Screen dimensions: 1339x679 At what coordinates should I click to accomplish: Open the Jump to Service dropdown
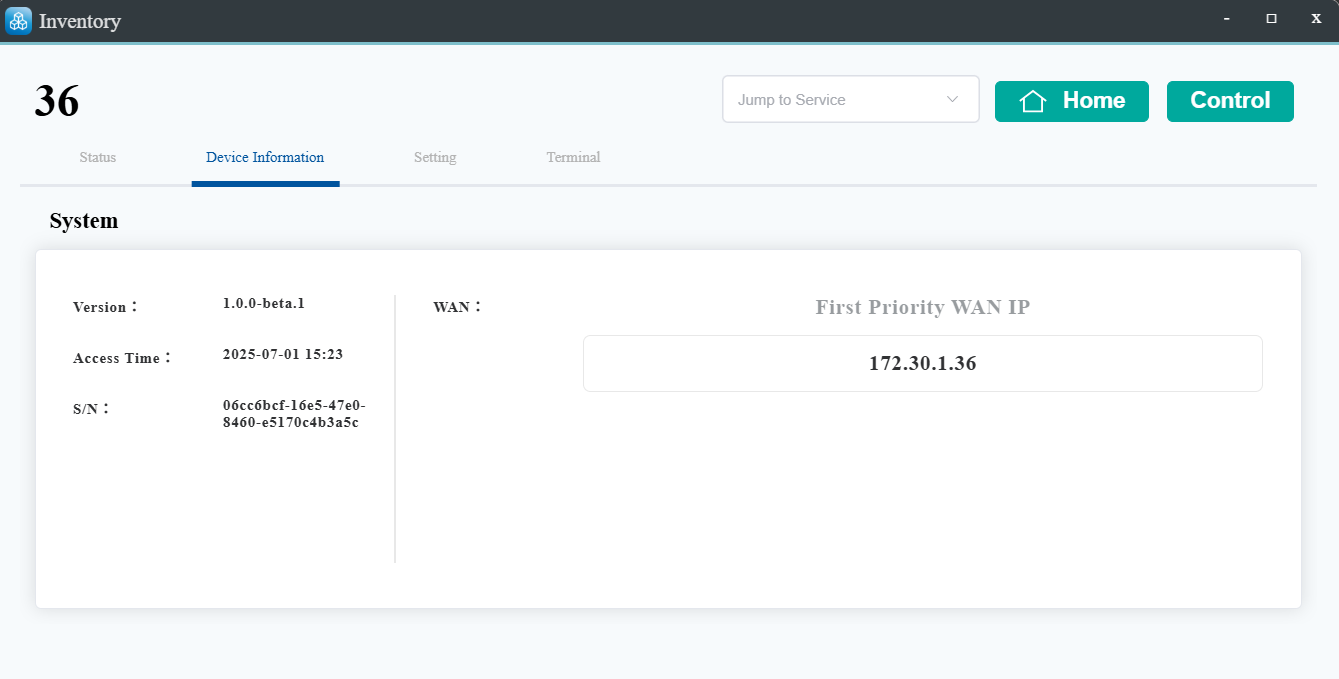click(851, 100)
